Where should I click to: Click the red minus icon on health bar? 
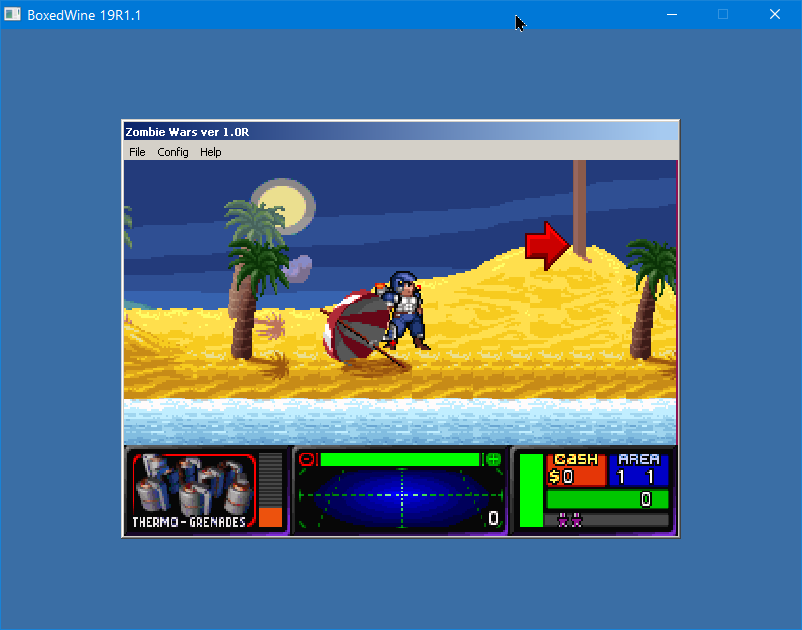(307, 459)
